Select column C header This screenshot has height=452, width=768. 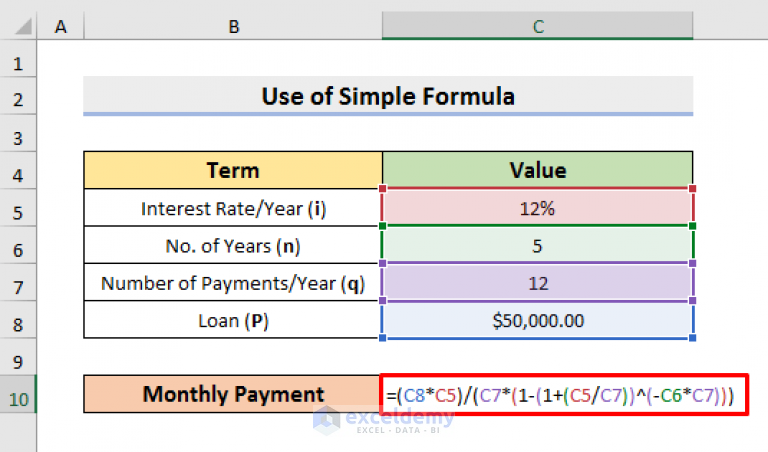(538, 26)
